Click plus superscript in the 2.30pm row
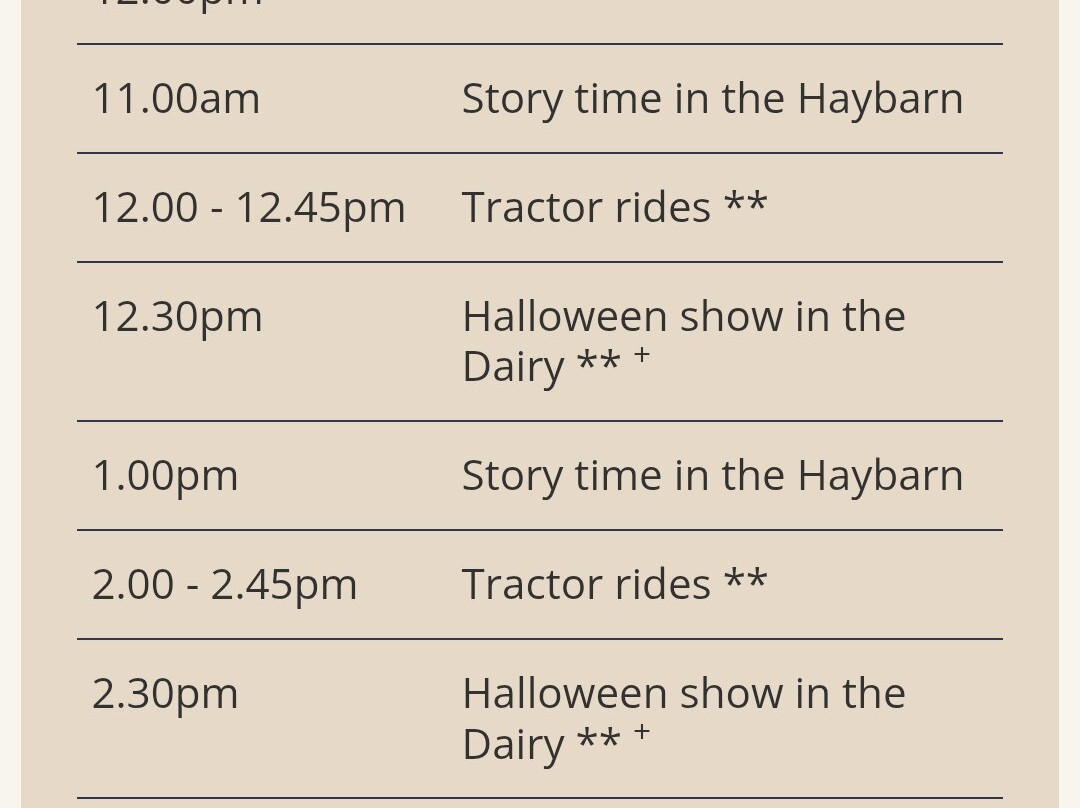Image resolution: width=1080 pixels, height=808 pixels. tap(642, 732)
